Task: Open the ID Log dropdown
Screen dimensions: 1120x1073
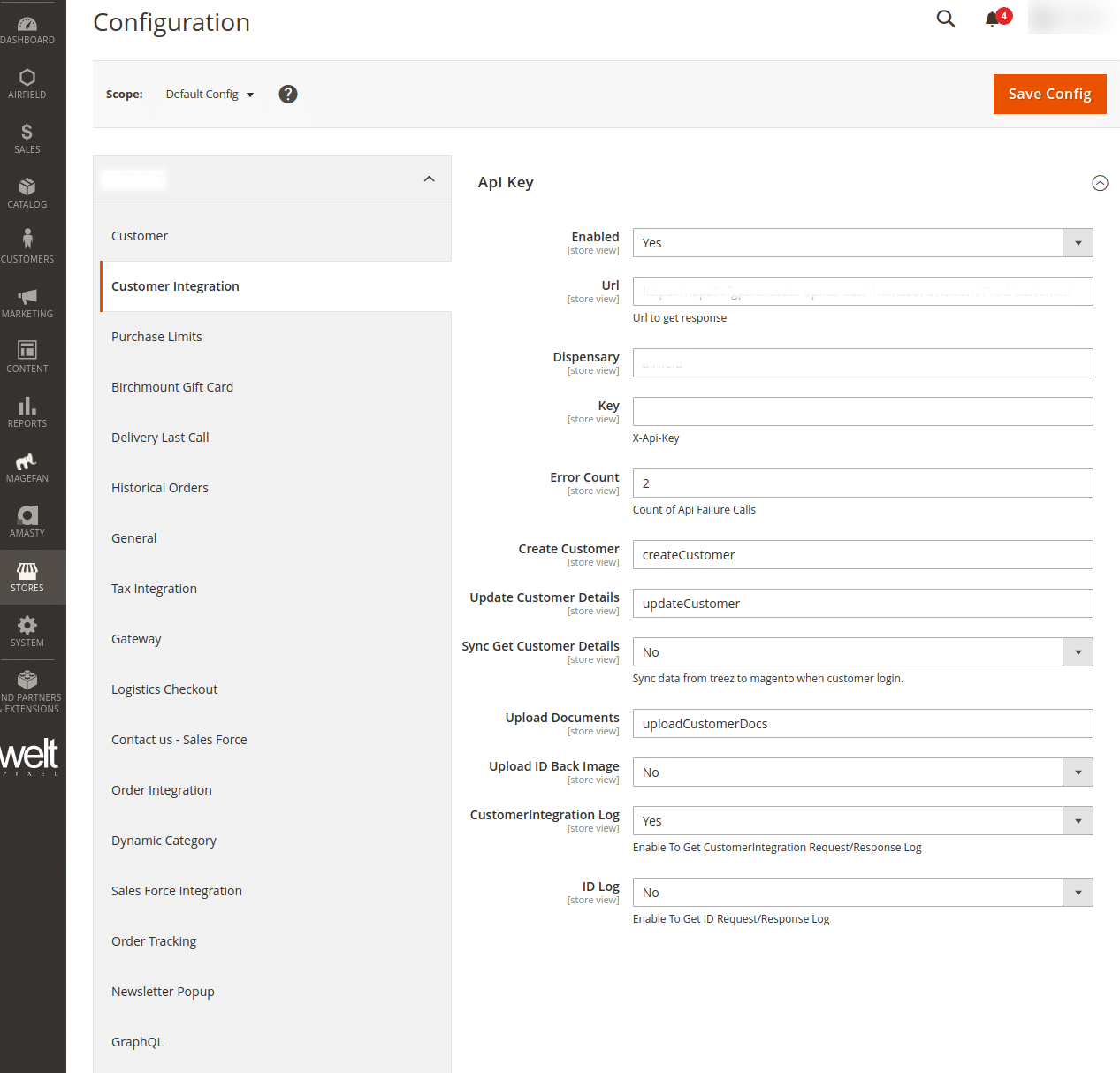Action: pyautogui.click(x=863, y=893)
